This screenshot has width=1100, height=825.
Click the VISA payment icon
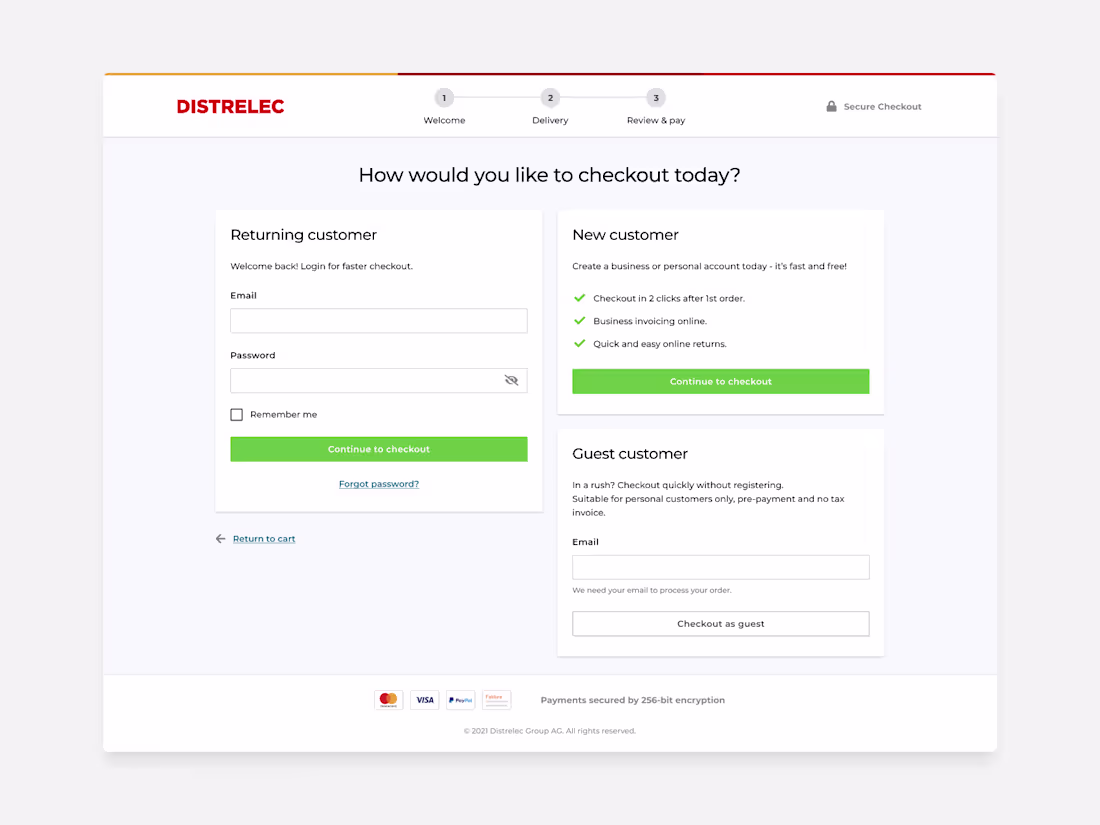click(x=424, y=699)
